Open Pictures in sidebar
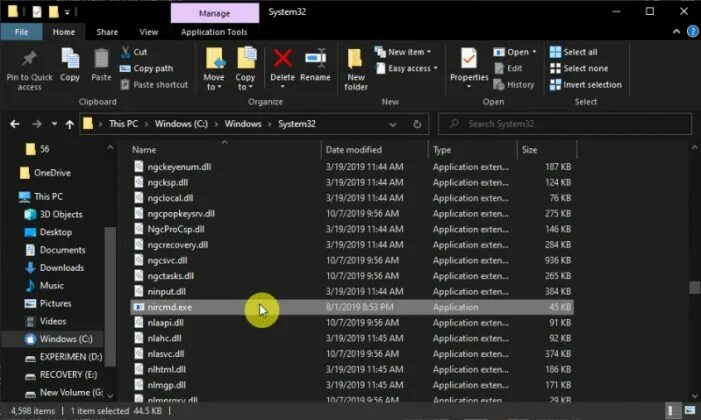This screenshot has width=701, height=420. click(x=48, y=303)
